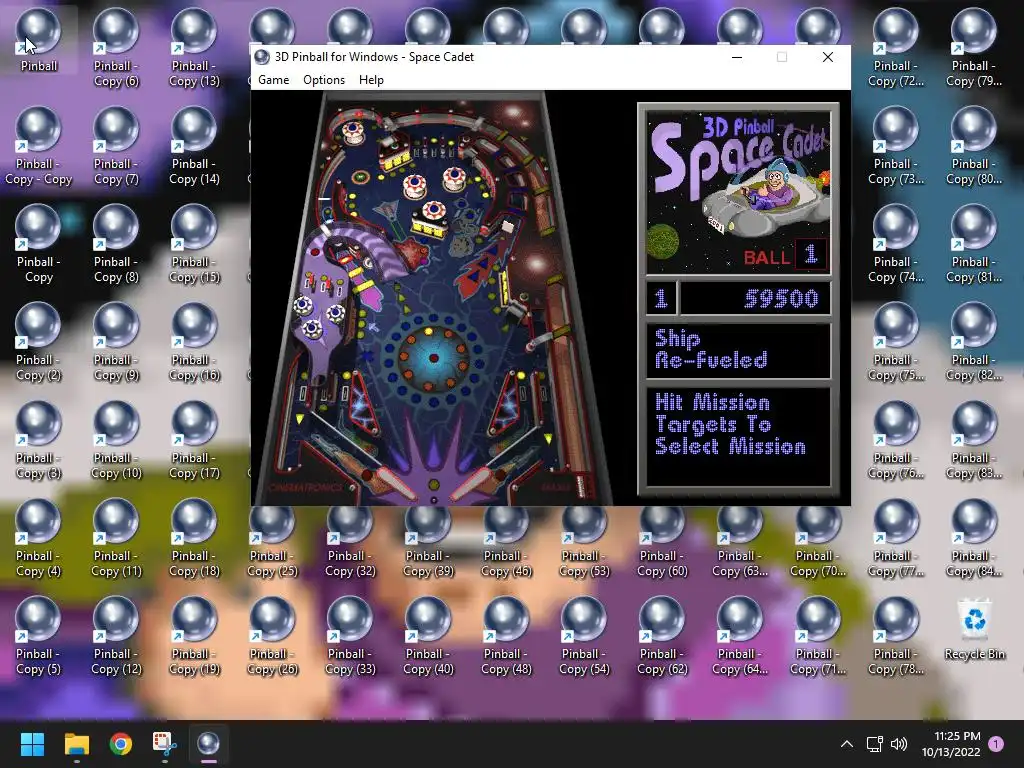Viewport: 1024px width, 768px height.
Task: Select Pinball - Copy (11) shortcut
Action: (116, 538)
